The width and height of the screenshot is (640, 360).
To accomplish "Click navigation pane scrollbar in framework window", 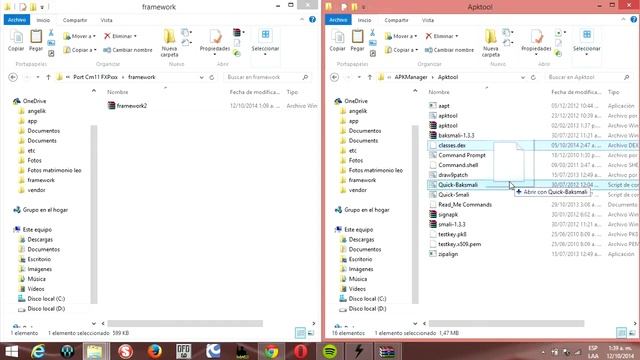I will coord(93,214).
